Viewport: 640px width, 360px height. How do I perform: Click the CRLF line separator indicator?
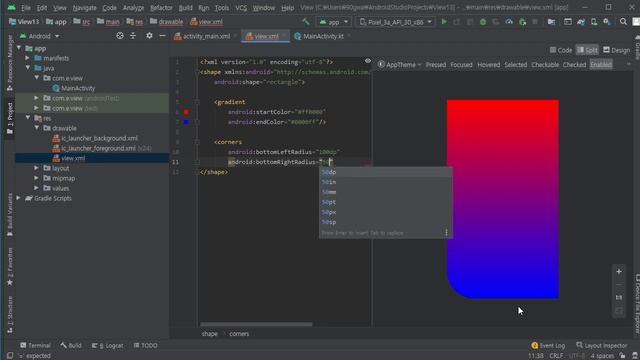[x=556, y=356]
